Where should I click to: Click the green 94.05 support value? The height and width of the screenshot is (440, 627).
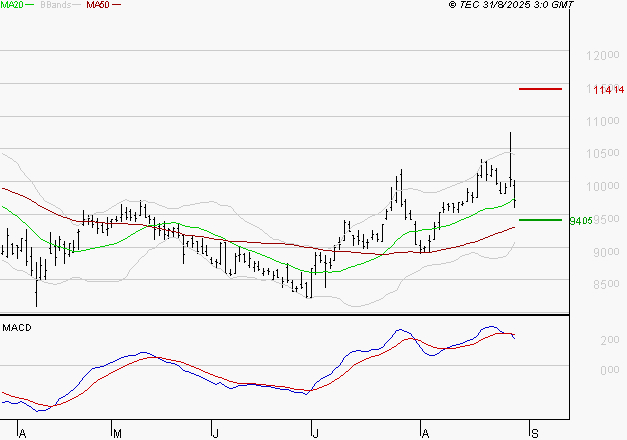581,221
